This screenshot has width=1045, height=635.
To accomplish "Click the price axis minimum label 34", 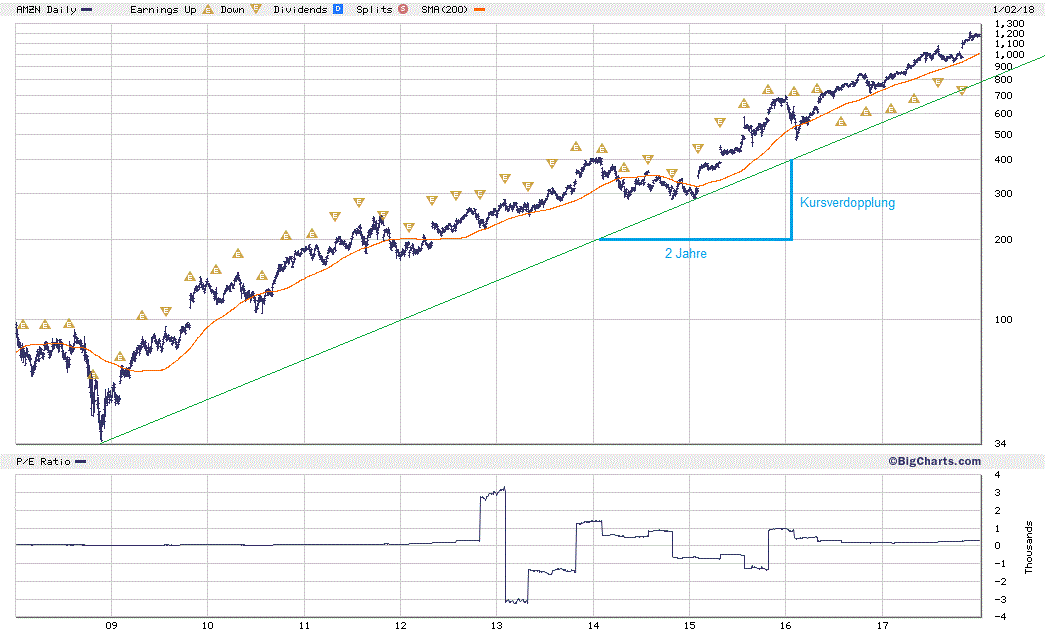I will (1000, 443).
